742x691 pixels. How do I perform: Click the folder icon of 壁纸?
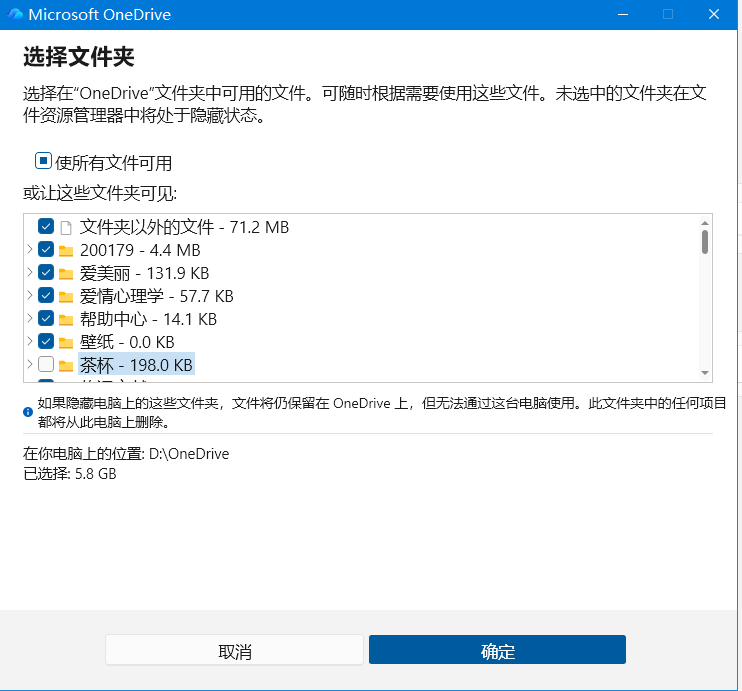66,343
